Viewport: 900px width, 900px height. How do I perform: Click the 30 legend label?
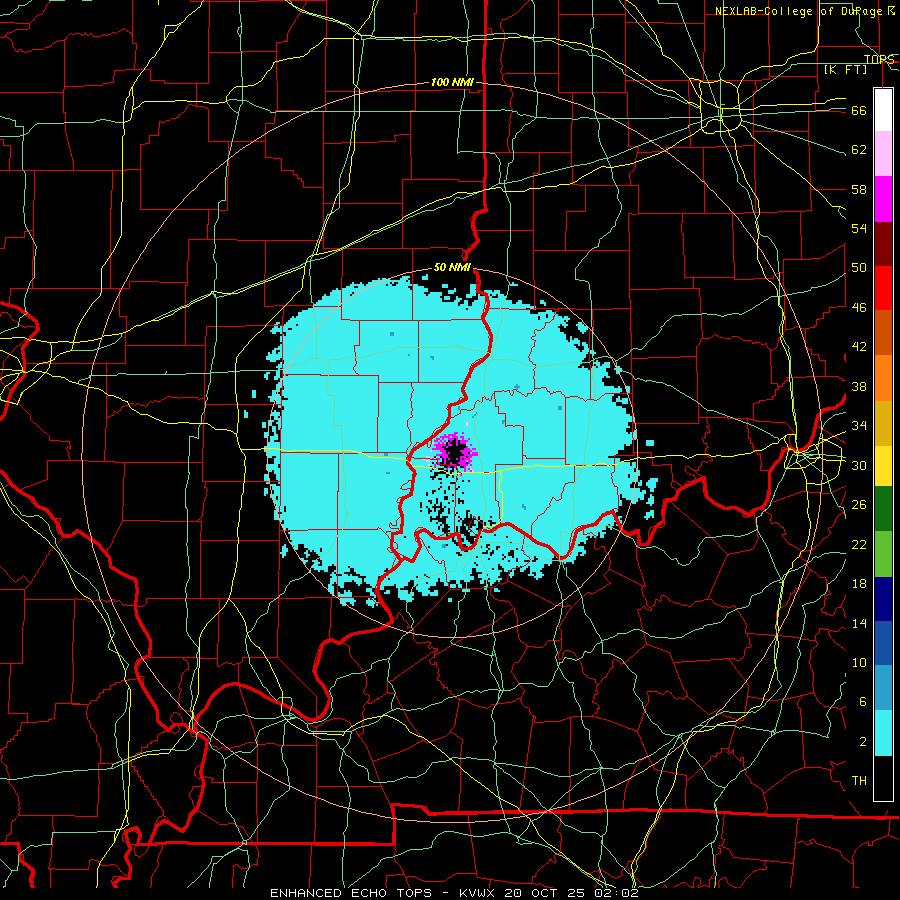(x=859, y=465)
